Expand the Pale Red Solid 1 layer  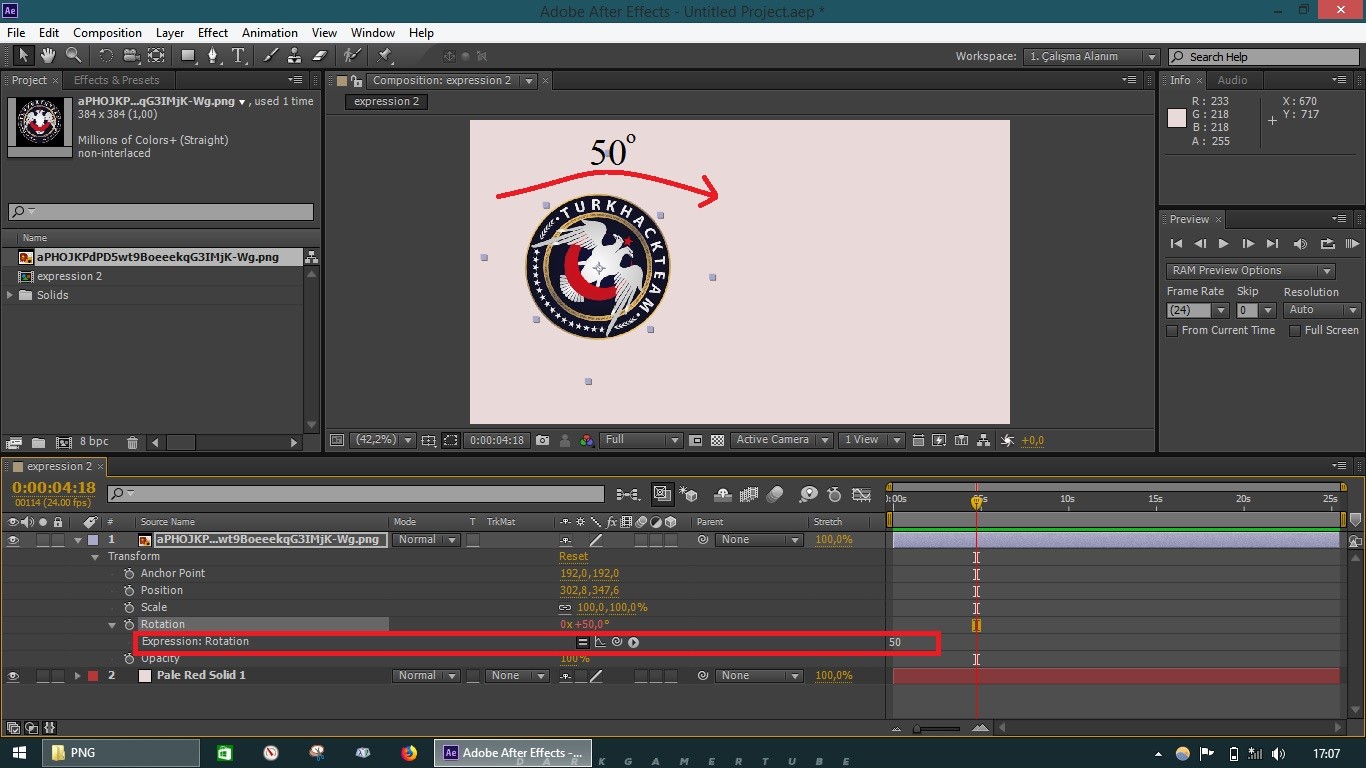coord(77,676)
